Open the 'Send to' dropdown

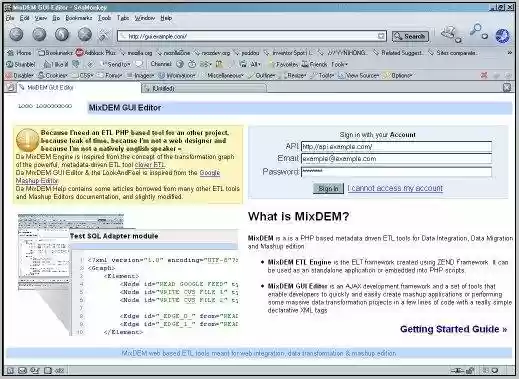[116, 64]
